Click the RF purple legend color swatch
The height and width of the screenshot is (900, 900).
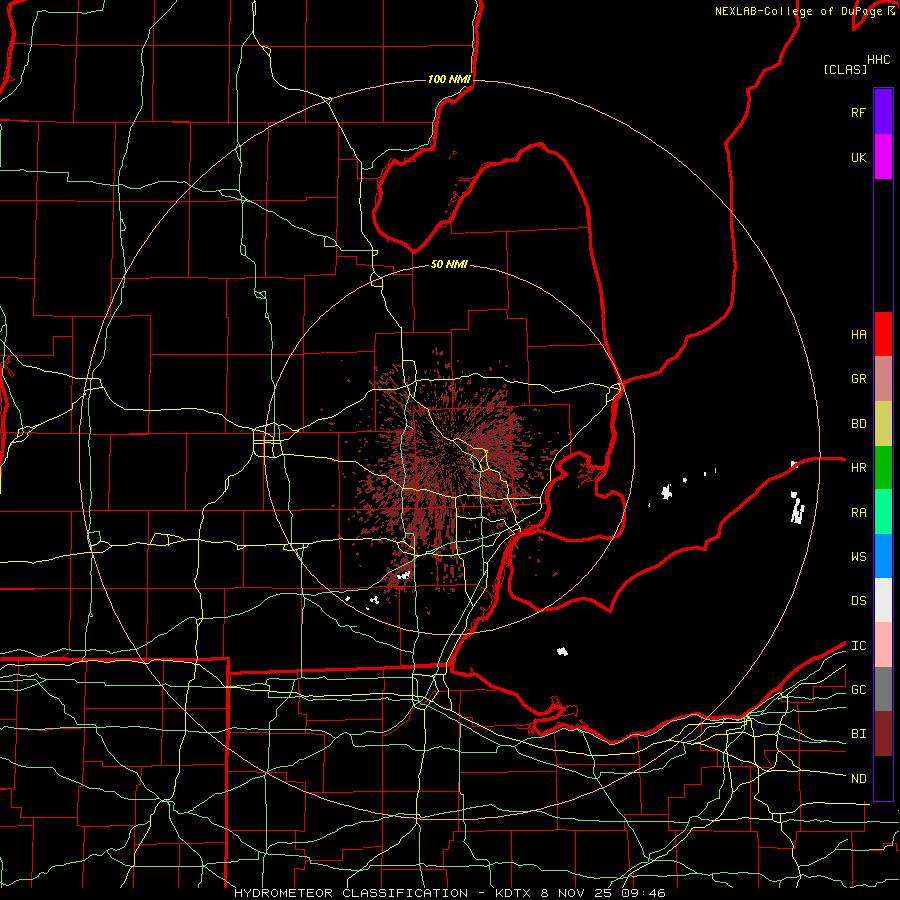click(883, 112)
